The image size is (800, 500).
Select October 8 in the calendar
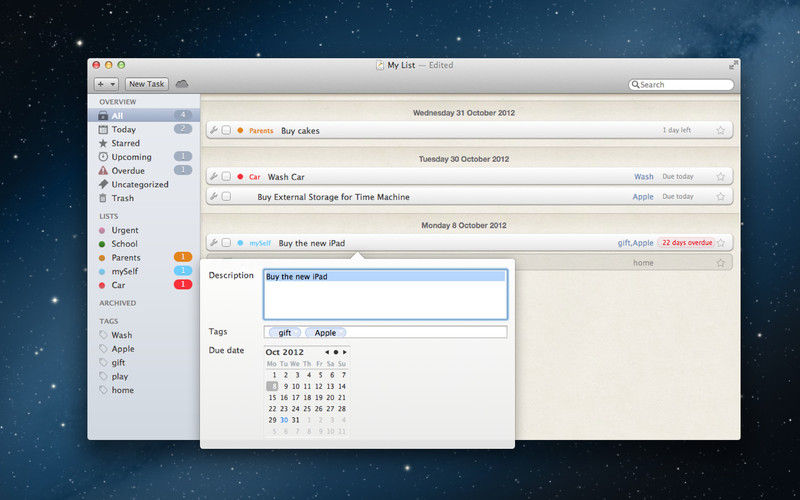tap(272, 386)
